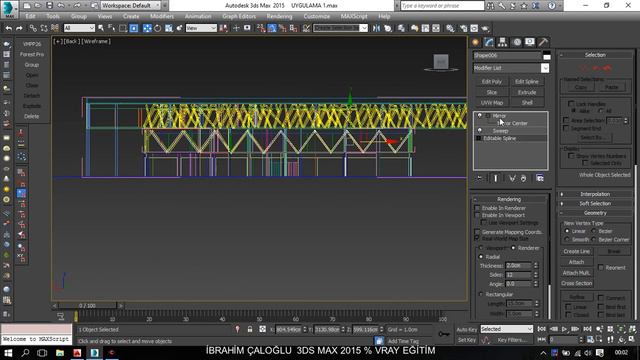
Task: Check the Show Vertex Numbers checkbox
Action: (x=571, y=156)
